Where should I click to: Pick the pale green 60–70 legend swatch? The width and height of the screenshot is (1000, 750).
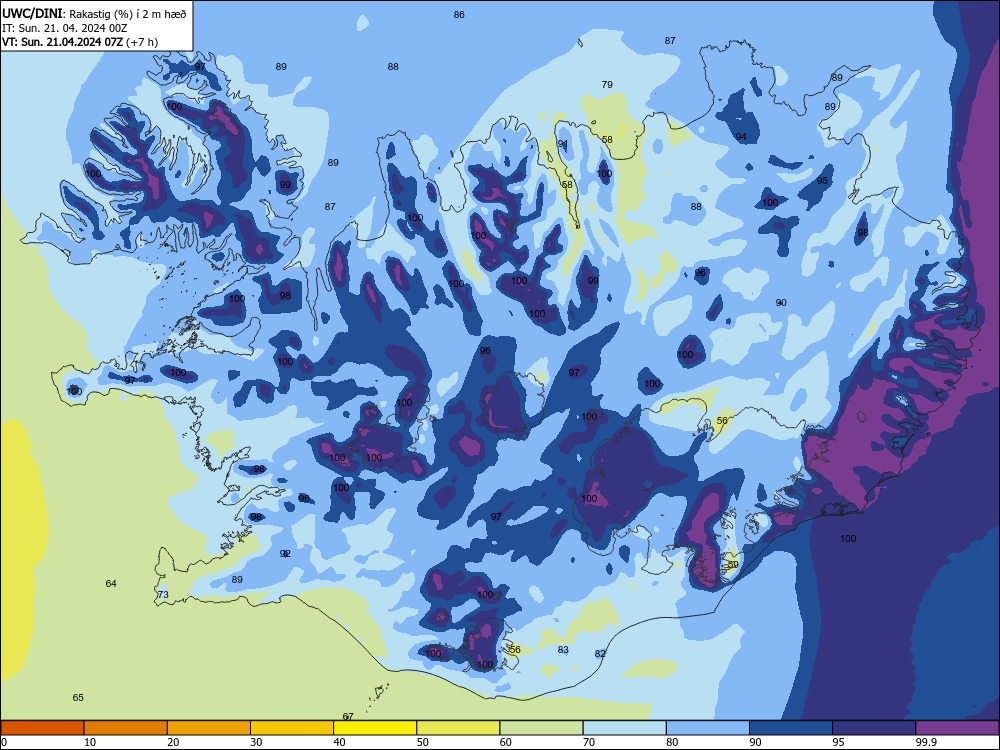click(541, 728)
